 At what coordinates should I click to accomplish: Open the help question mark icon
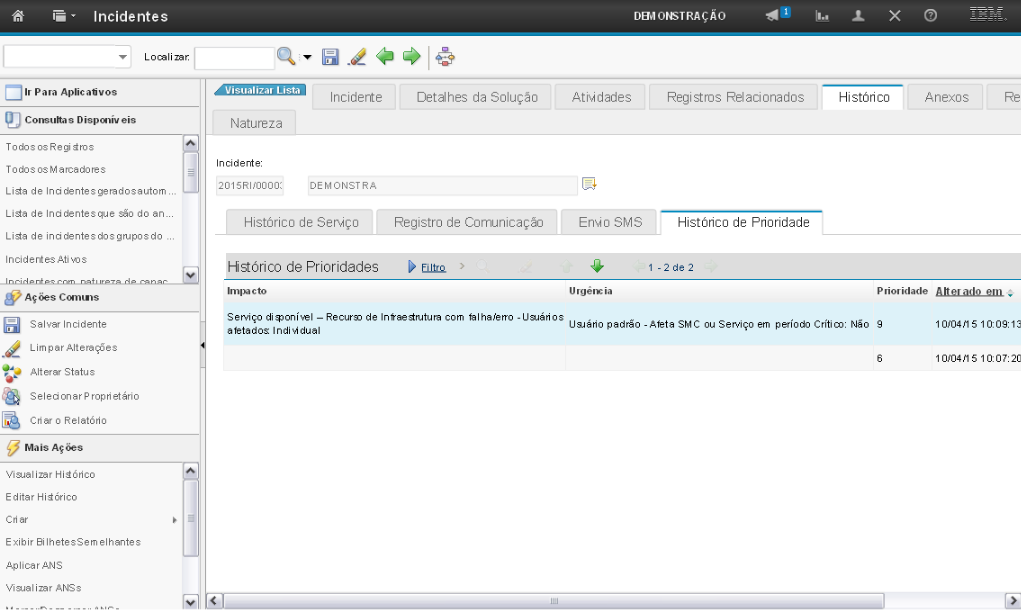click(x=930, y=16)
